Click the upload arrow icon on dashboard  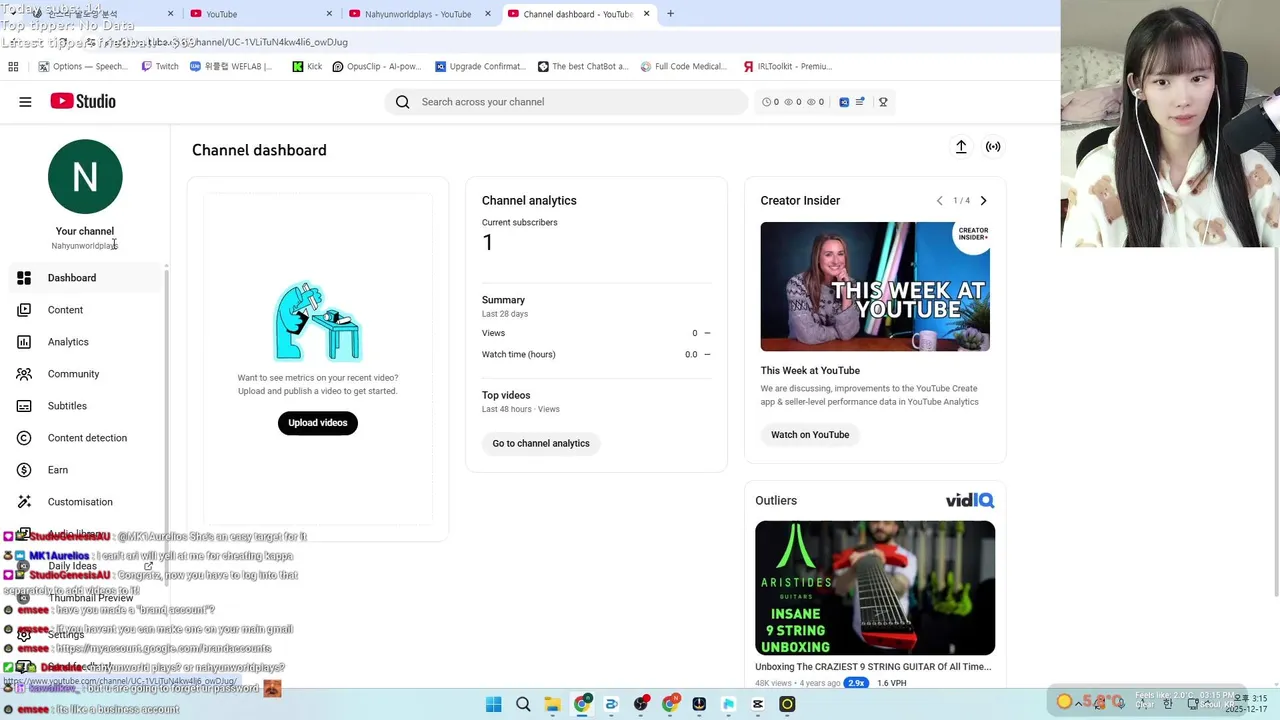point(961,147)
